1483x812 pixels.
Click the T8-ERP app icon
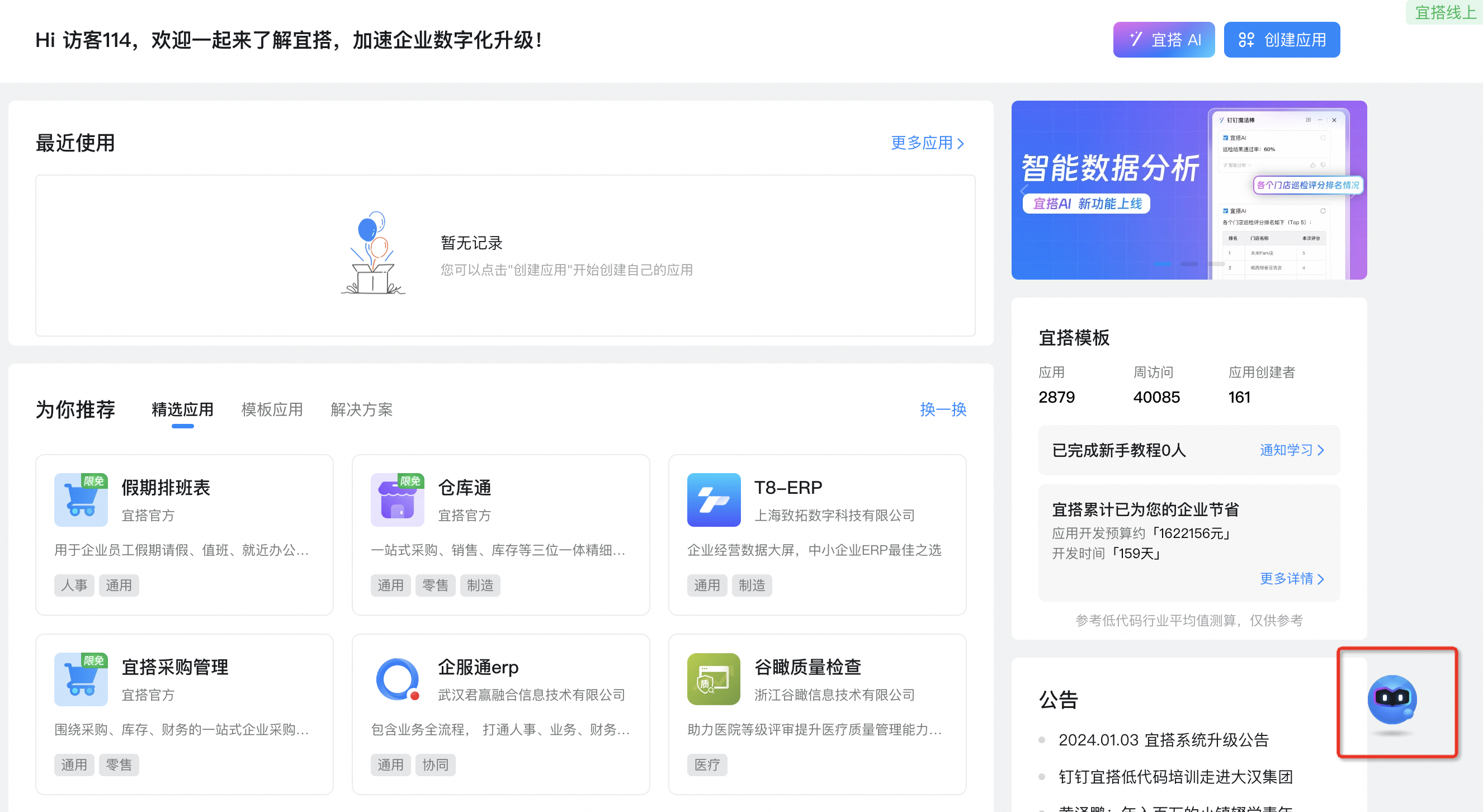tap(714, 500)
